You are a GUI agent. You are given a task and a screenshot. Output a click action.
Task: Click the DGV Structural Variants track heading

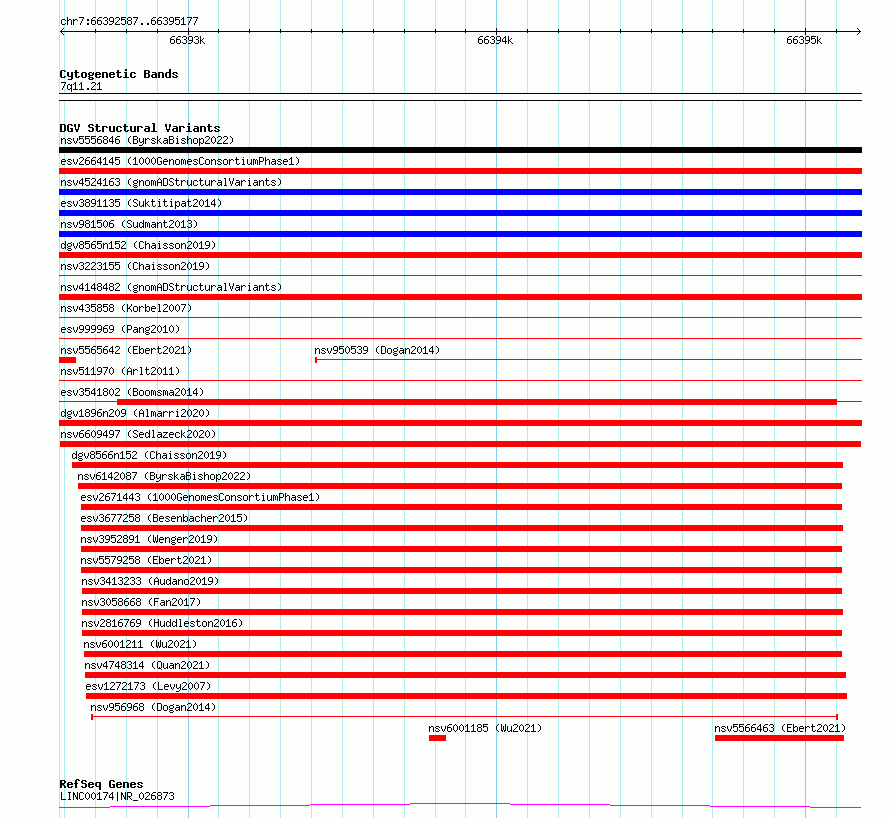click(140, 128)
